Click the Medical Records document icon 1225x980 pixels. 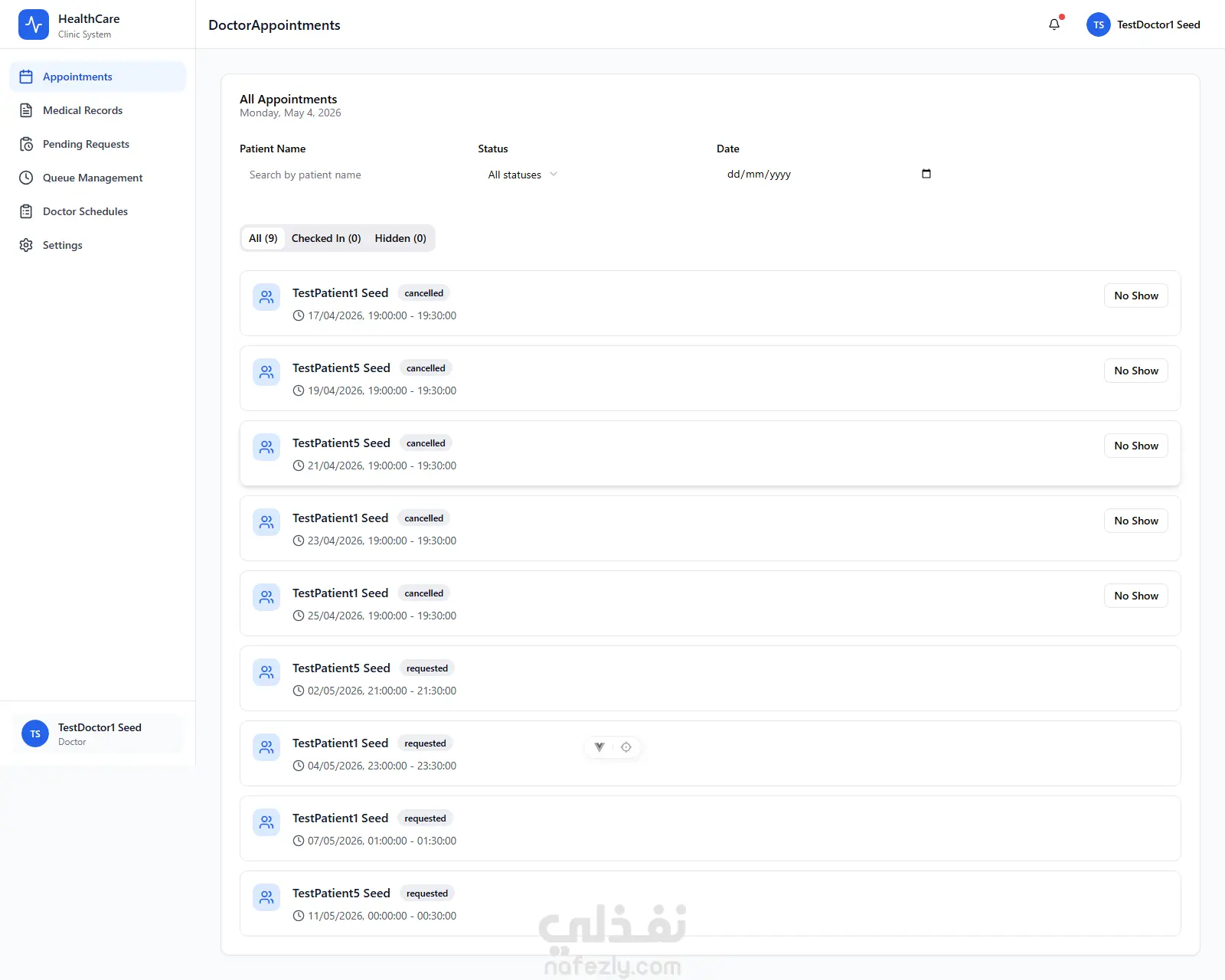(26, 110)
